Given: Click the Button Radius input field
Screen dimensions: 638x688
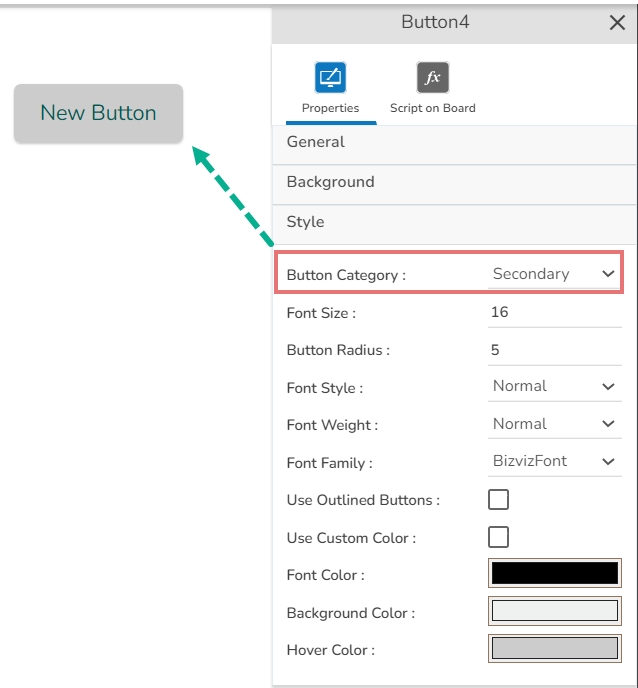Looking at the screenshot, I should coord(554,350).
